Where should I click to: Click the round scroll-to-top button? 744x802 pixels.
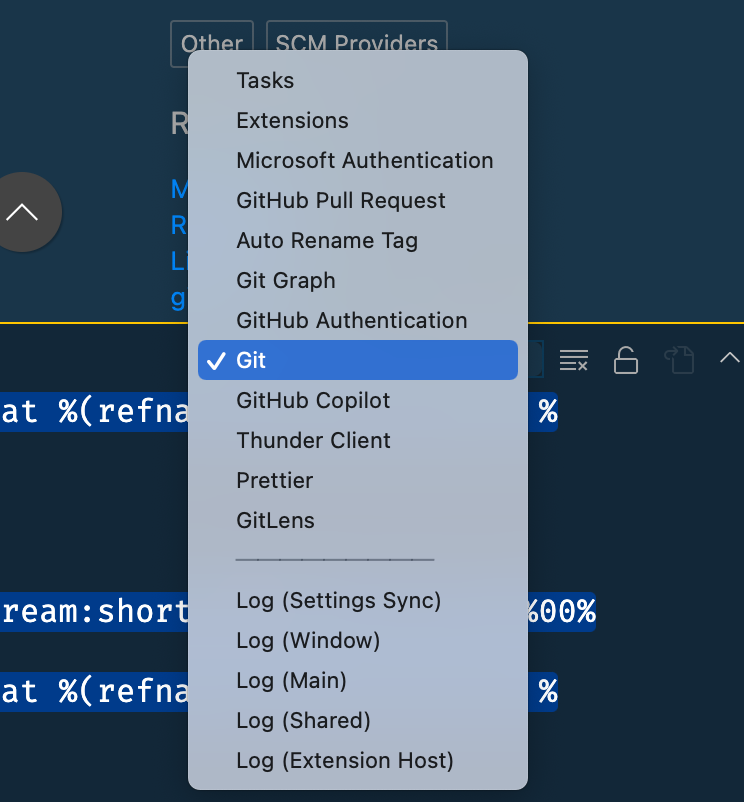click(x=23, y=212)
